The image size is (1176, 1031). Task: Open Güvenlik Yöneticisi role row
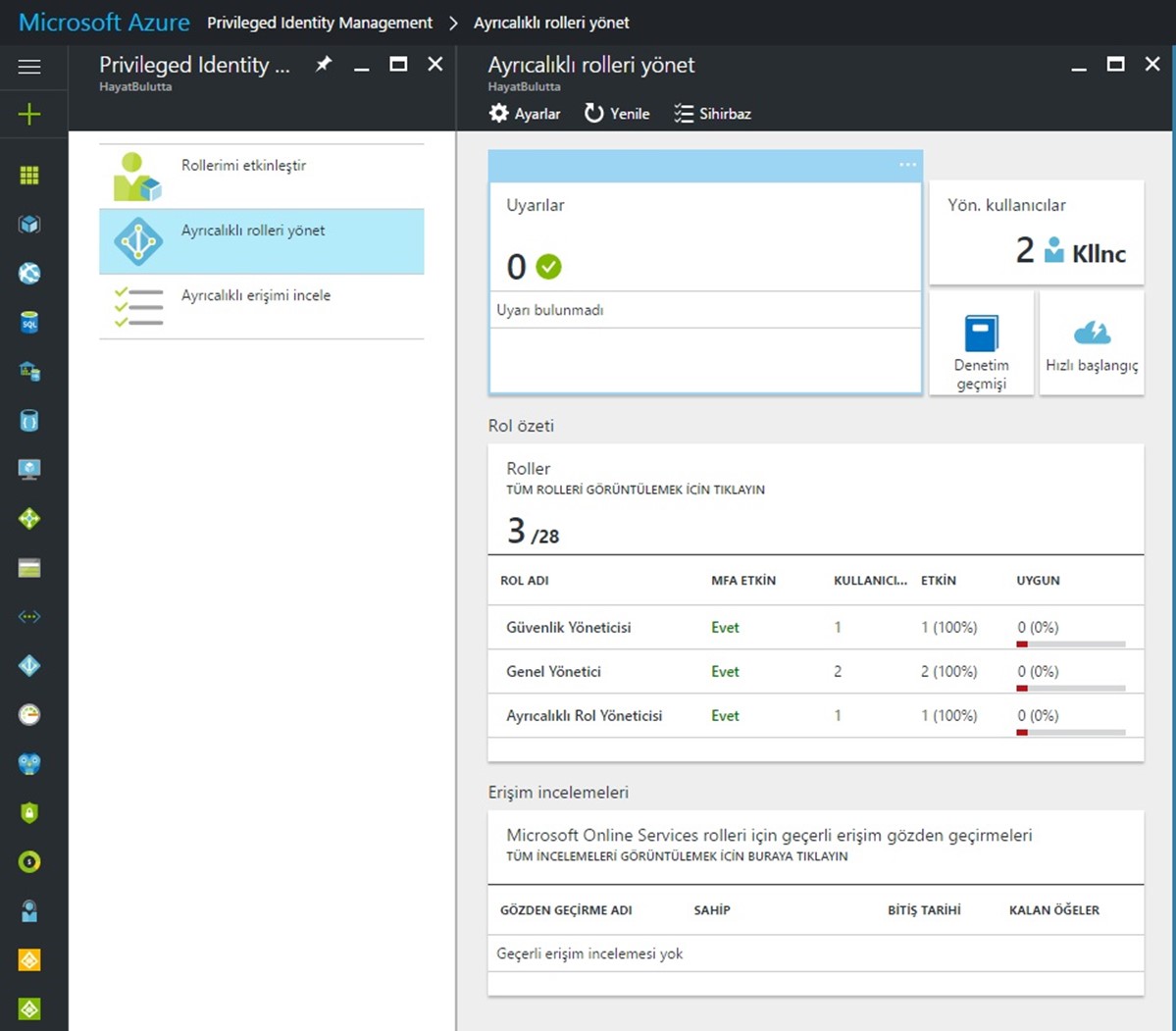(x=816, y=627)
